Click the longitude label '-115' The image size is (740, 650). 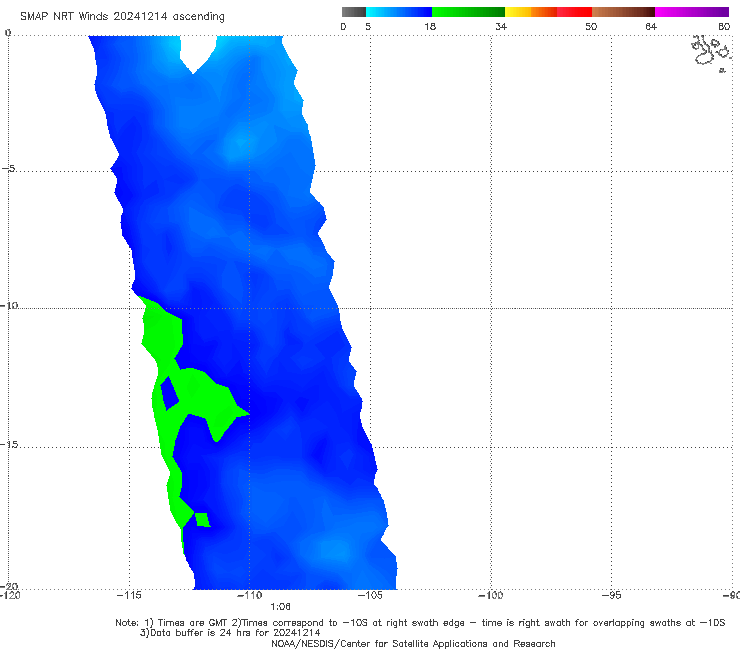pyautogui.click(x=129, y=595)
